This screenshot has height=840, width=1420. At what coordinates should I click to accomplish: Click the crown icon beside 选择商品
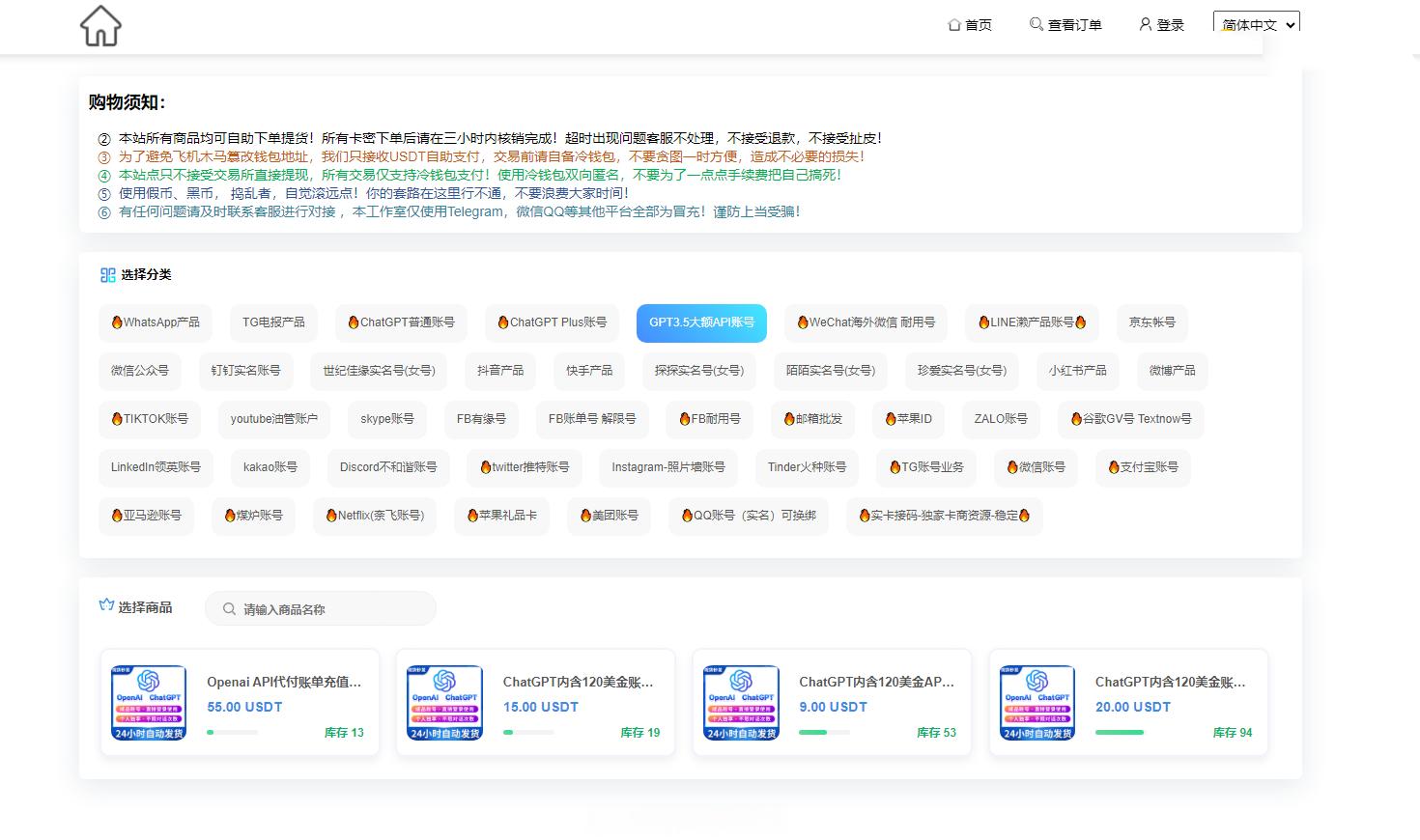pos(106,605)
